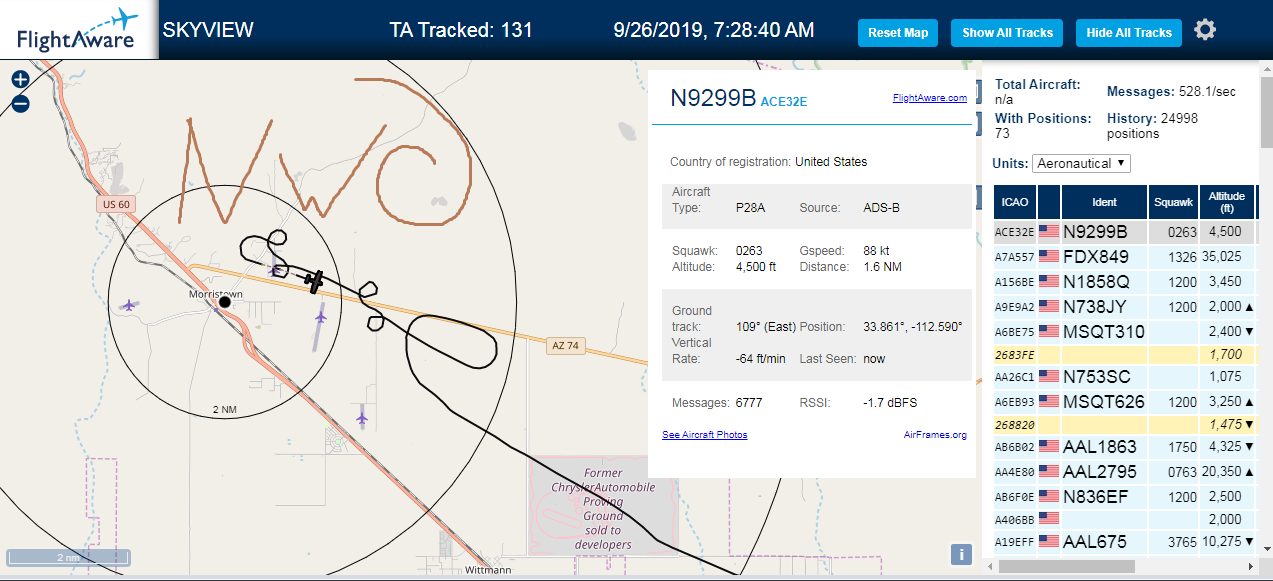This screenshot has width=1273, height=581.
Task: Click the US flag in the MSQT626 row
Action: pos(1049,403)
